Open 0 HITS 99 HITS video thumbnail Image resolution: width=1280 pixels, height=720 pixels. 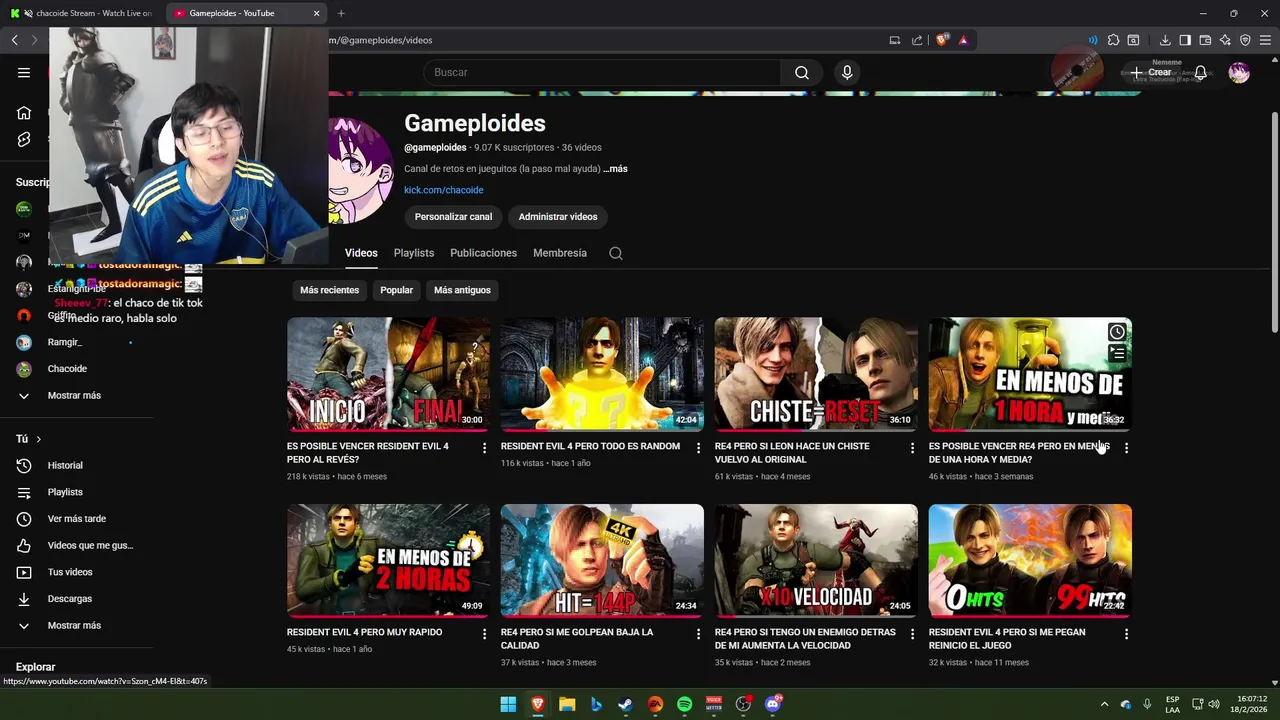point(1030,560)
